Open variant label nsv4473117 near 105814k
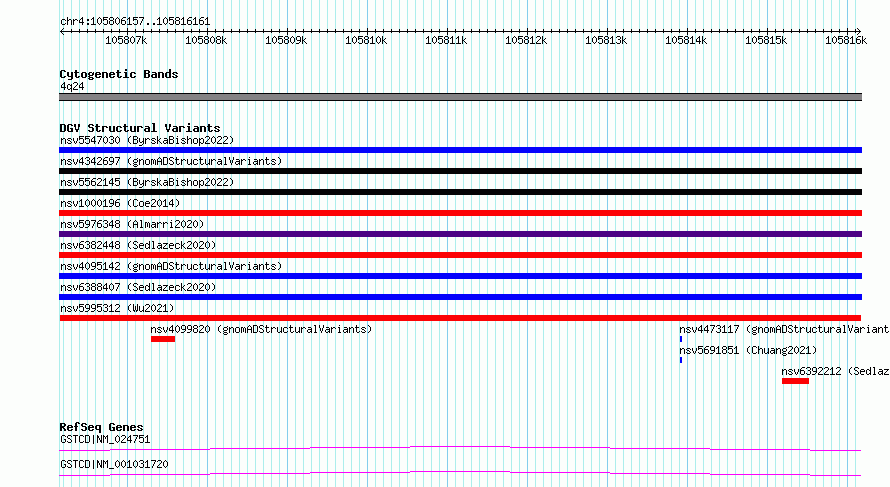 point(784,329)
